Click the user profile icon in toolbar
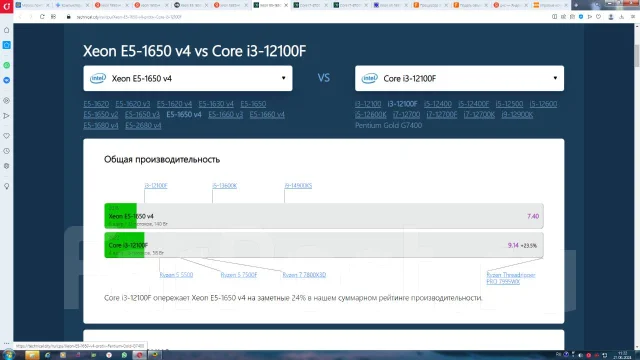 click(x=611, y=17)
